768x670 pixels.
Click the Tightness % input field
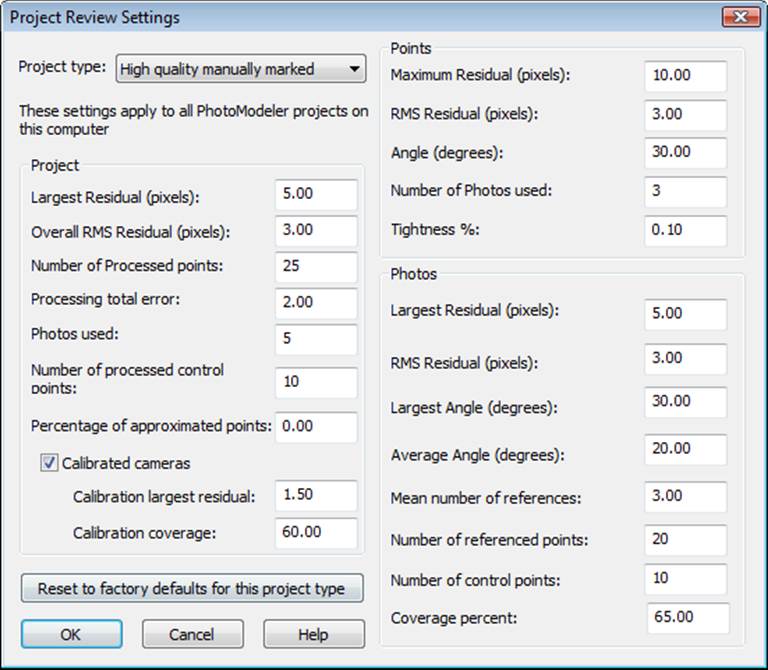(x=686, y=230)
